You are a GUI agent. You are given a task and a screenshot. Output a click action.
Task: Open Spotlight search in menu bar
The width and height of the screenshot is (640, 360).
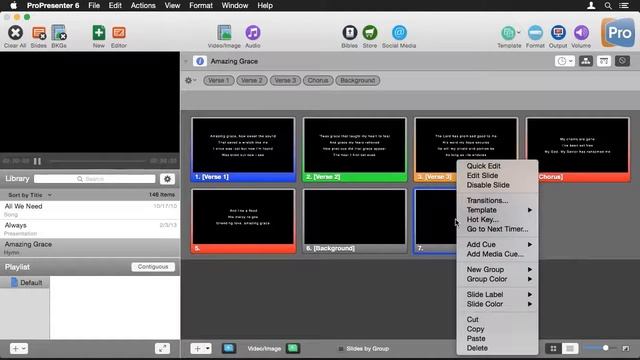pyautogui.click(x=608, y=5)
